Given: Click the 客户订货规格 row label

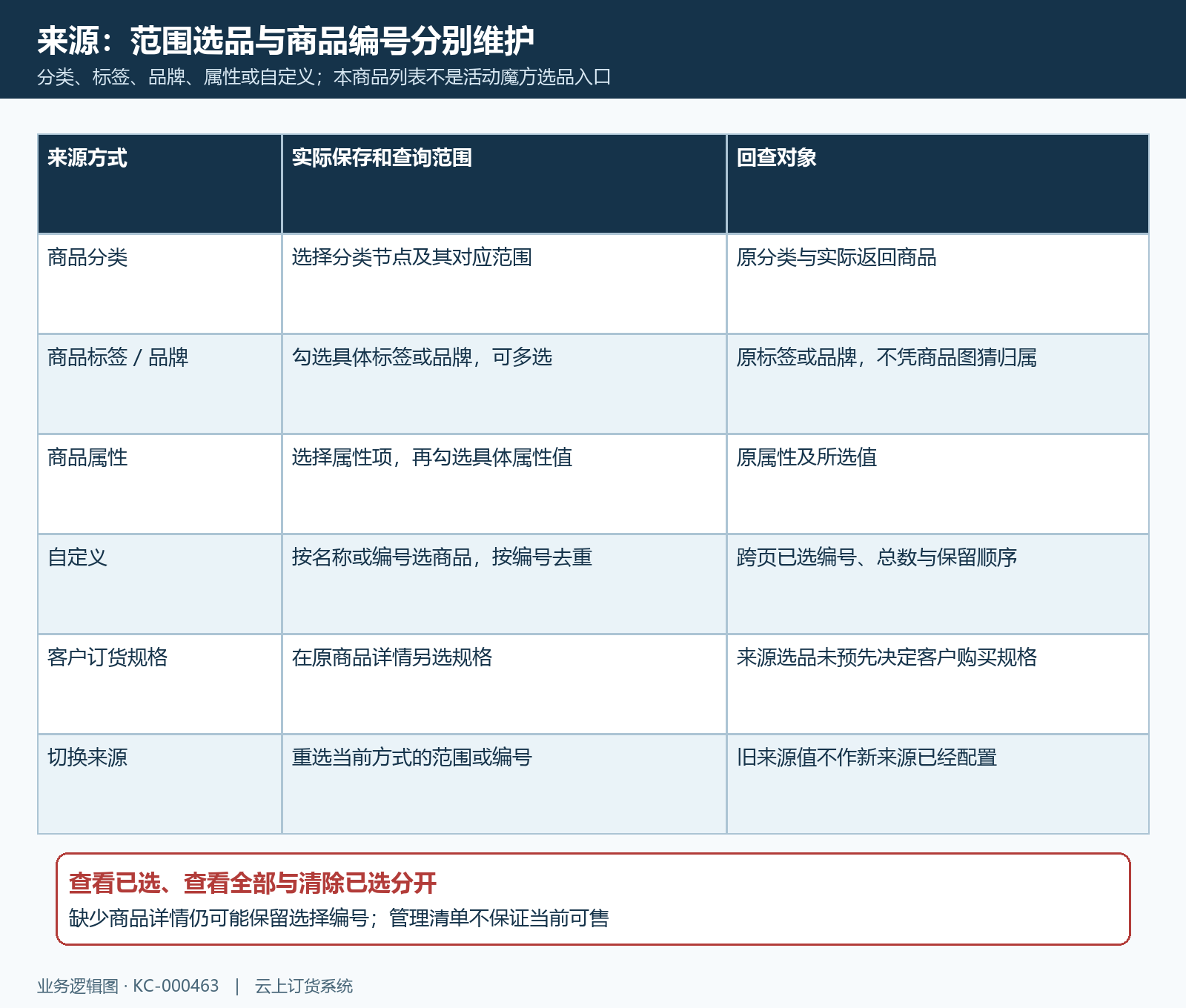Looking at the screenshot, I should (107, 658).
